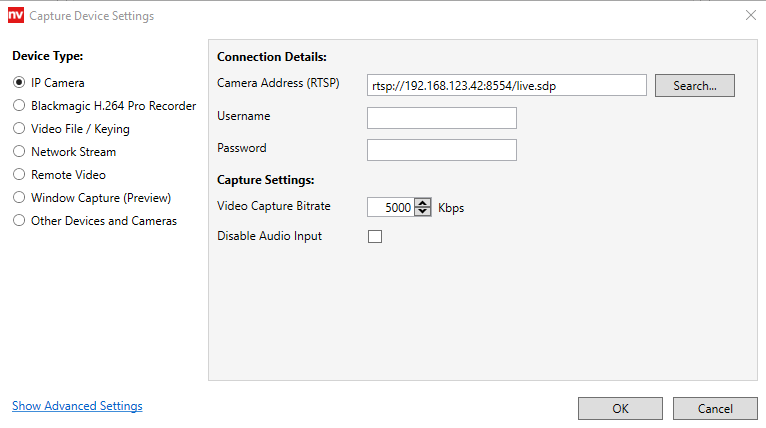The width and height of the screenshot is (766, 428).
Task: Click the Camera Address RTSP field
Action: [507, 85]
